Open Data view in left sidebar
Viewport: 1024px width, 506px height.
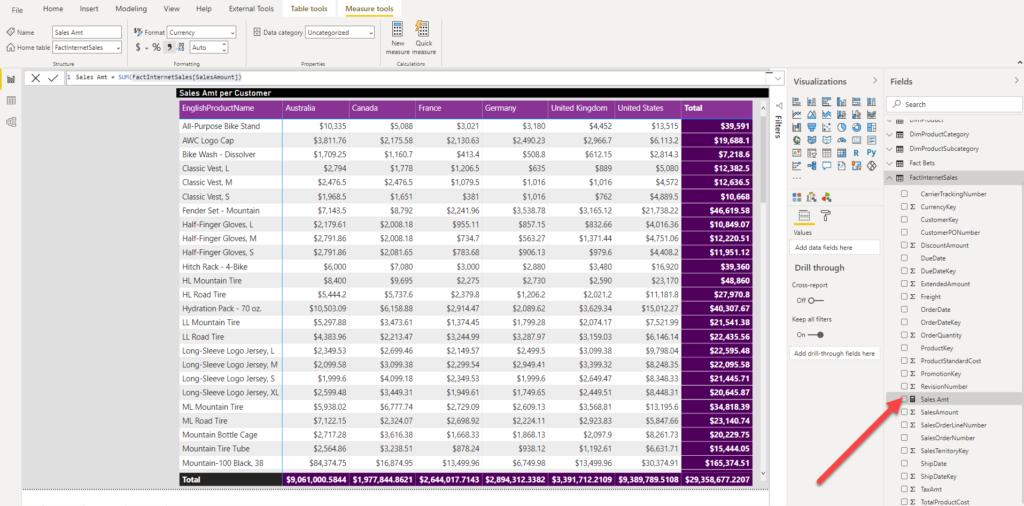point(10,101)
